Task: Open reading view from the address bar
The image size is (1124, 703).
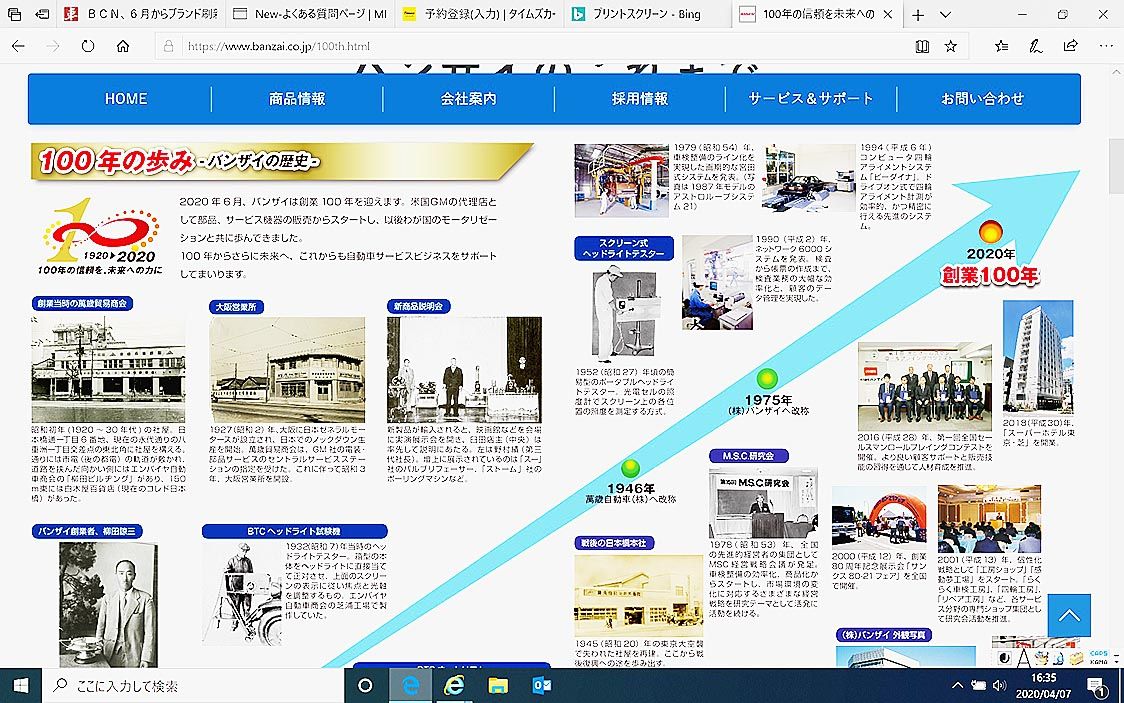Action: [922, 47]
